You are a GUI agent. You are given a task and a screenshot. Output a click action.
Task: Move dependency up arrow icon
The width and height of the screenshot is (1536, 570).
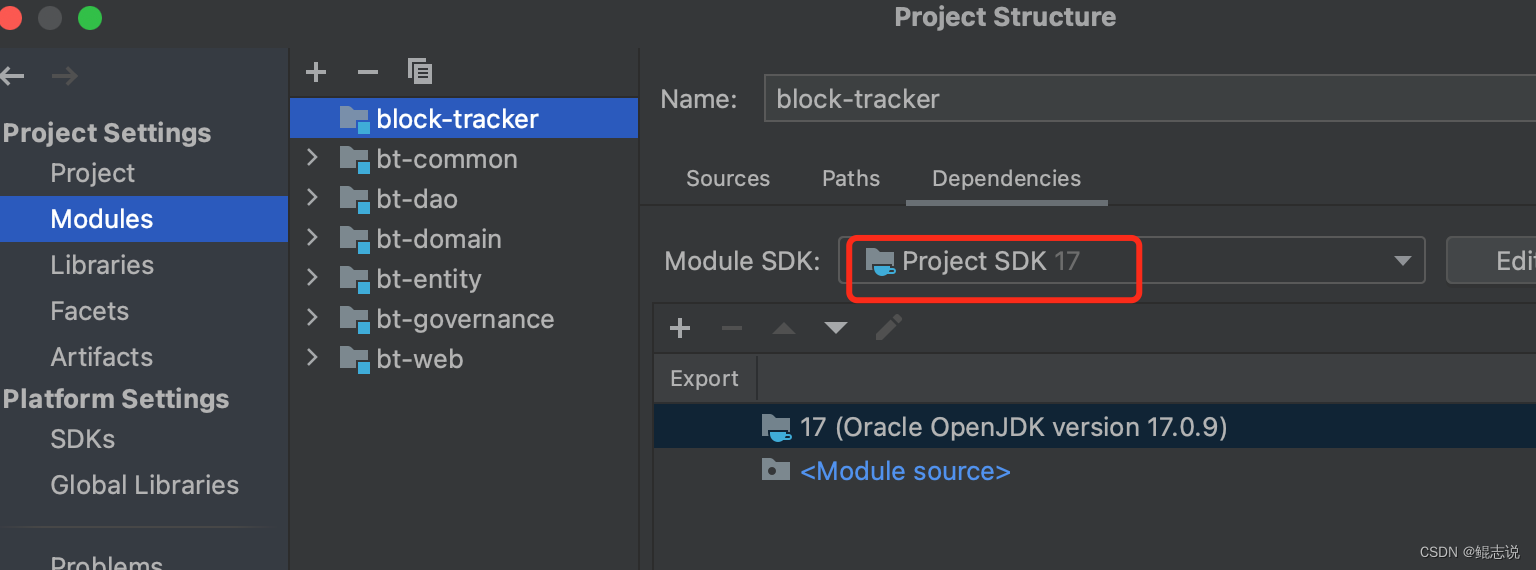784,328
